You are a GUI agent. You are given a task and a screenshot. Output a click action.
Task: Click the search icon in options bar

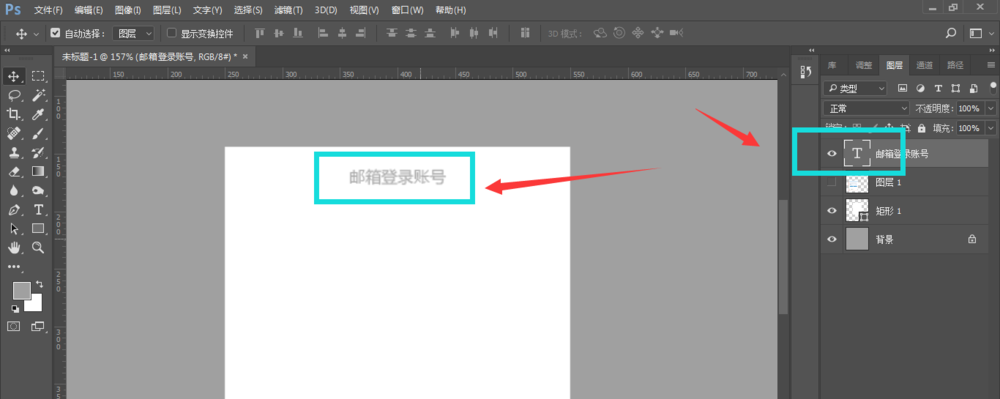(951, 33)
